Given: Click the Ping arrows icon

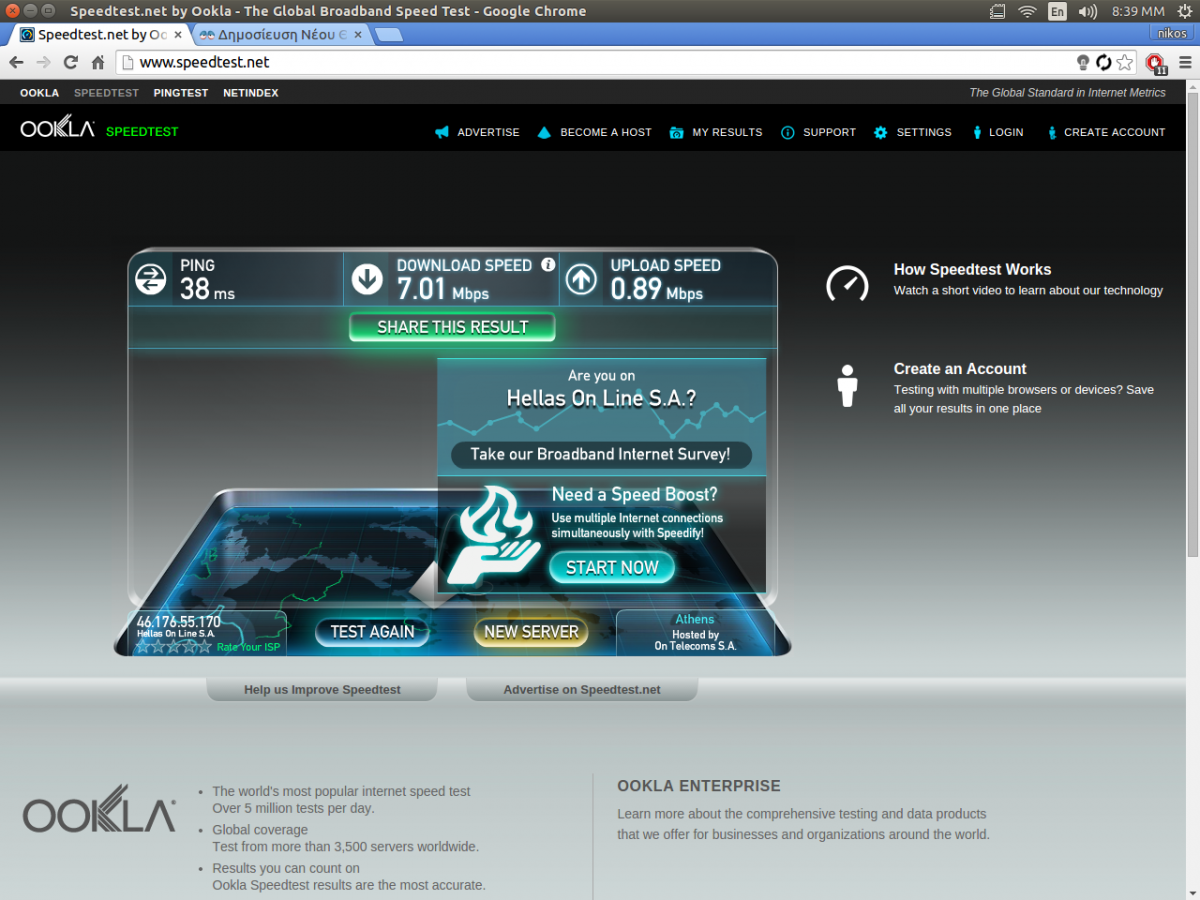Looking at the screenshot, I should coord(150,279).
